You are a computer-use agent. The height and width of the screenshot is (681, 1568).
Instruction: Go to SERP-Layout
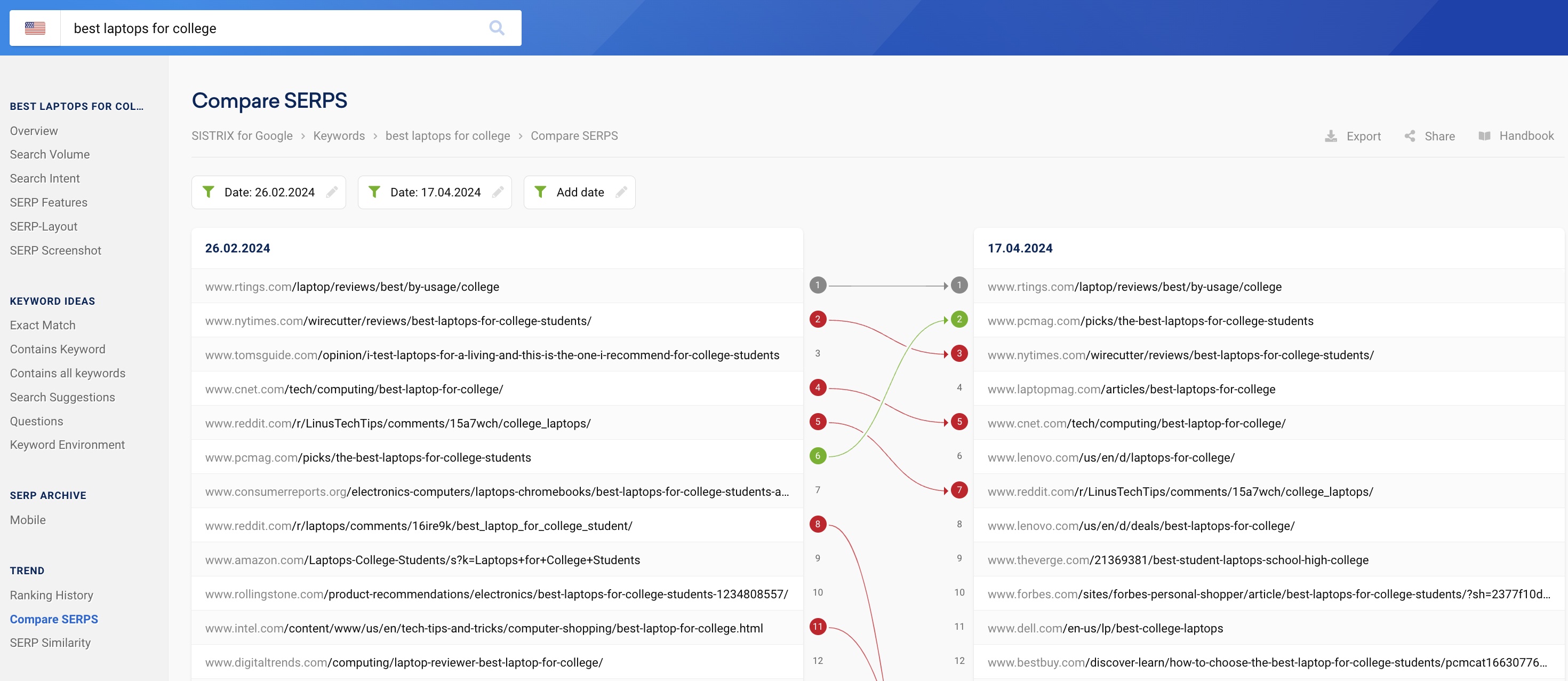[x=43, y=227]
